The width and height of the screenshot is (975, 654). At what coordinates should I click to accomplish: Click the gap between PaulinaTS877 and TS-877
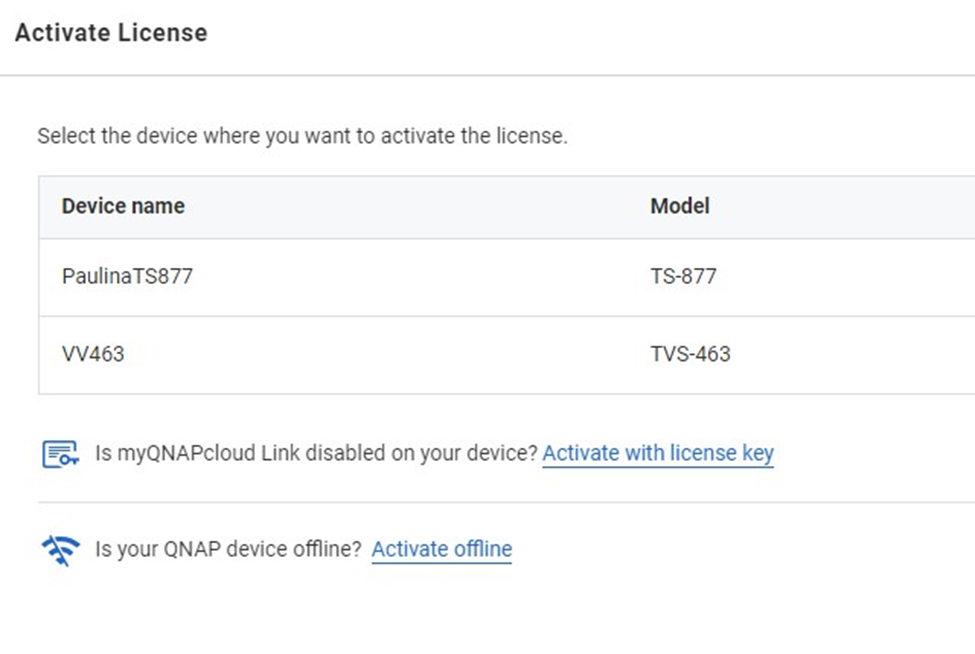[x=422, y=277]
